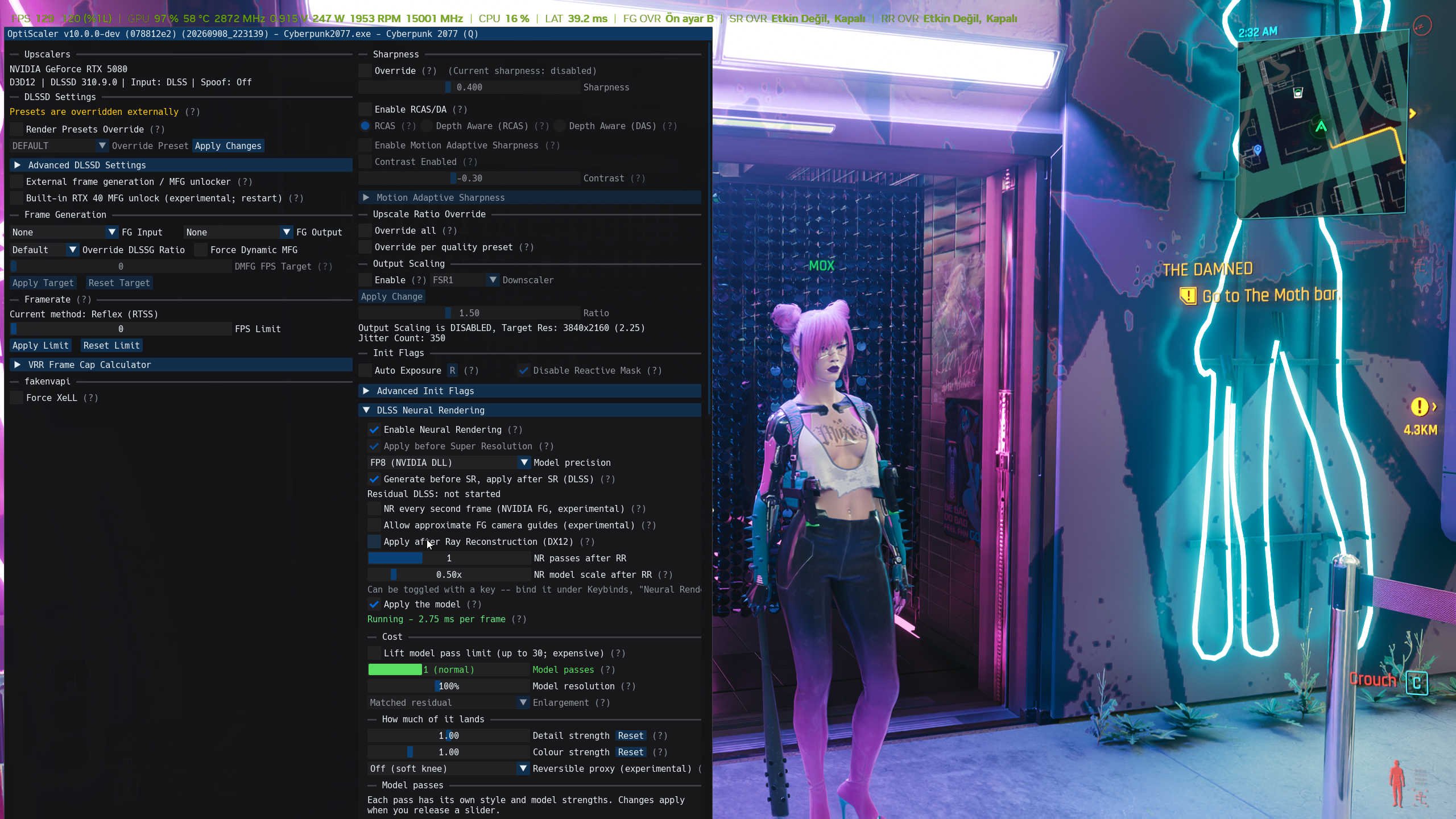Tick the Enable RCAS/DA checkbox
This screenshot has width=1456, height=819.
coord(365,109)
